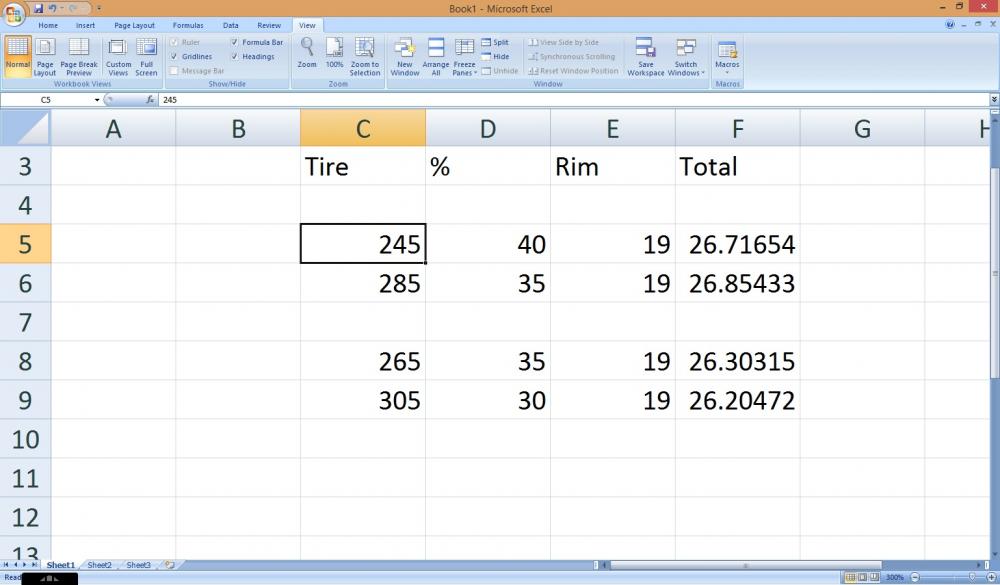Click Zoom to Selection

pyautogui.click(x=365, y=56)
